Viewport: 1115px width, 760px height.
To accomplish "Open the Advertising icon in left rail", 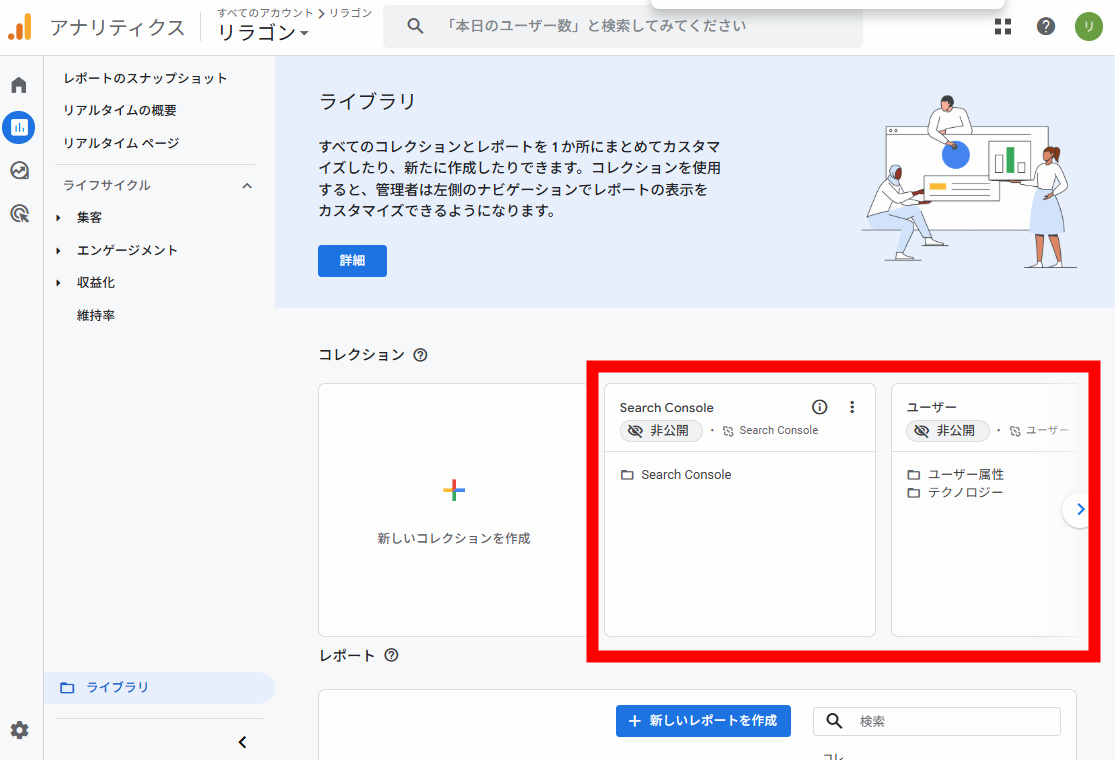I will pos(19,213).
